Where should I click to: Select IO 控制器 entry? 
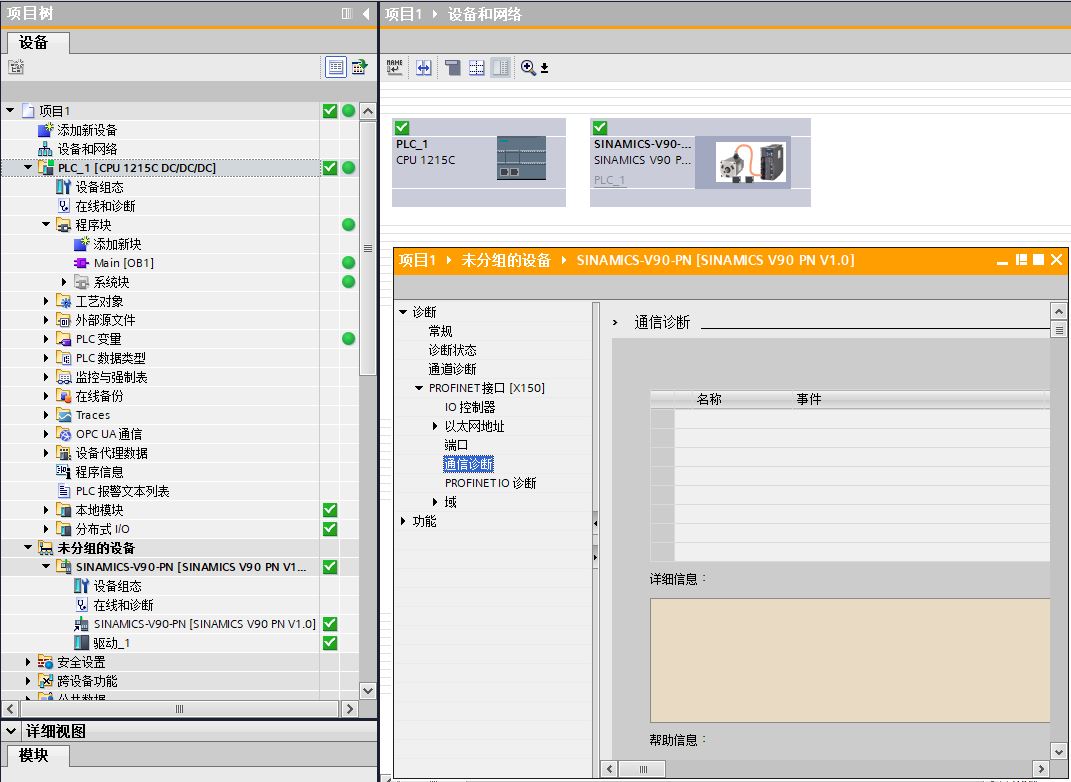[470, 407]
